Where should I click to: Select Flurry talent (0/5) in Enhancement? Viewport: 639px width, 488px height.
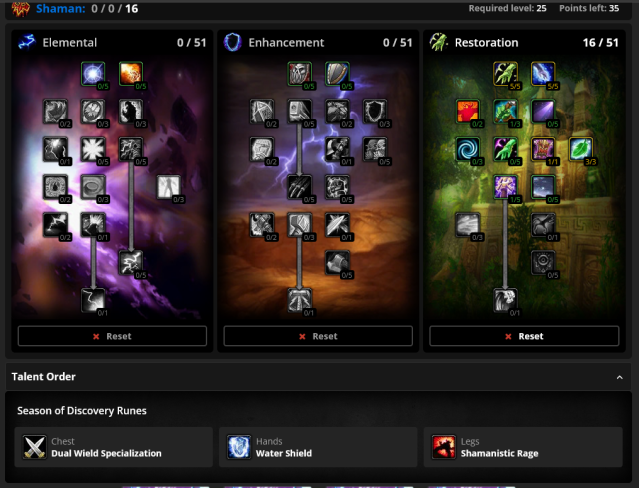click(x=300, y=187)
